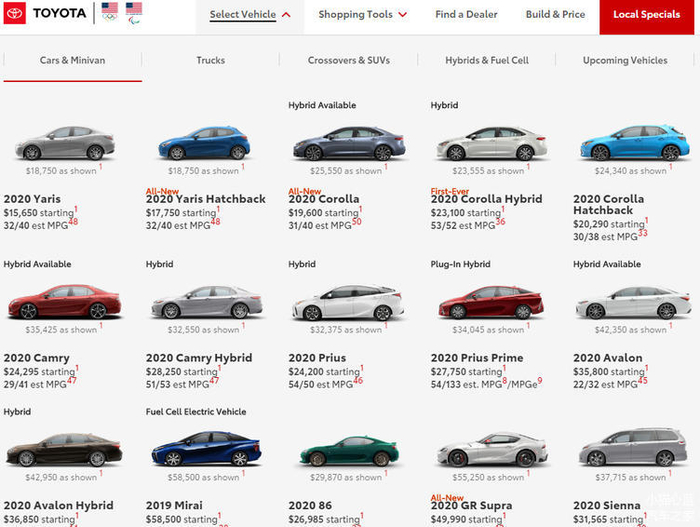The width and height of the screenshot is (700, 527).
Task: Open the 2020 Corolla Hatchback link
Action: (x=608, y=205)
